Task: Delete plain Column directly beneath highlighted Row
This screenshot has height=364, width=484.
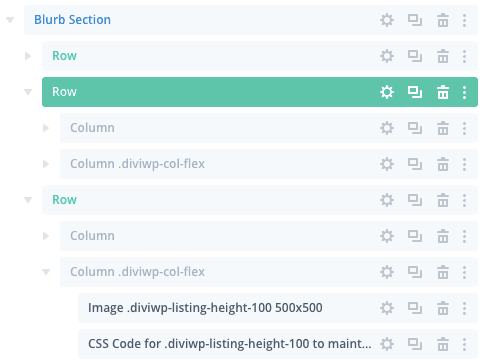Action: [x=443, y=128]
